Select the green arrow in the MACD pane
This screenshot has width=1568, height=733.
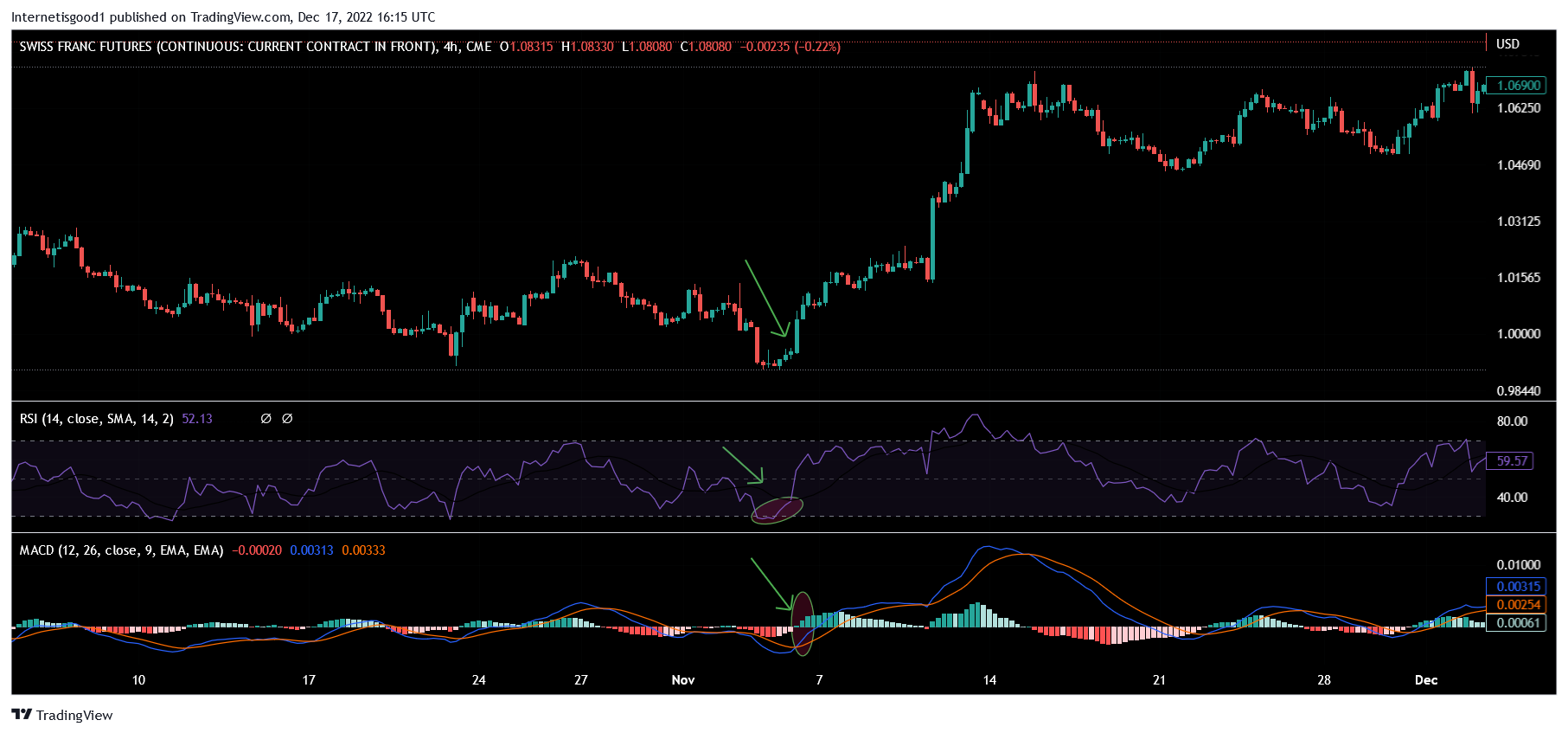click(771, 584)
